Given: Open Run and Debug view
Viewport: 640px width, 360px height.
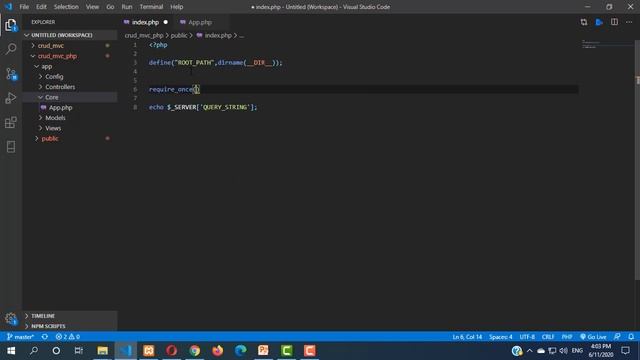Looking at the screenshot, I should click(11, 98).
